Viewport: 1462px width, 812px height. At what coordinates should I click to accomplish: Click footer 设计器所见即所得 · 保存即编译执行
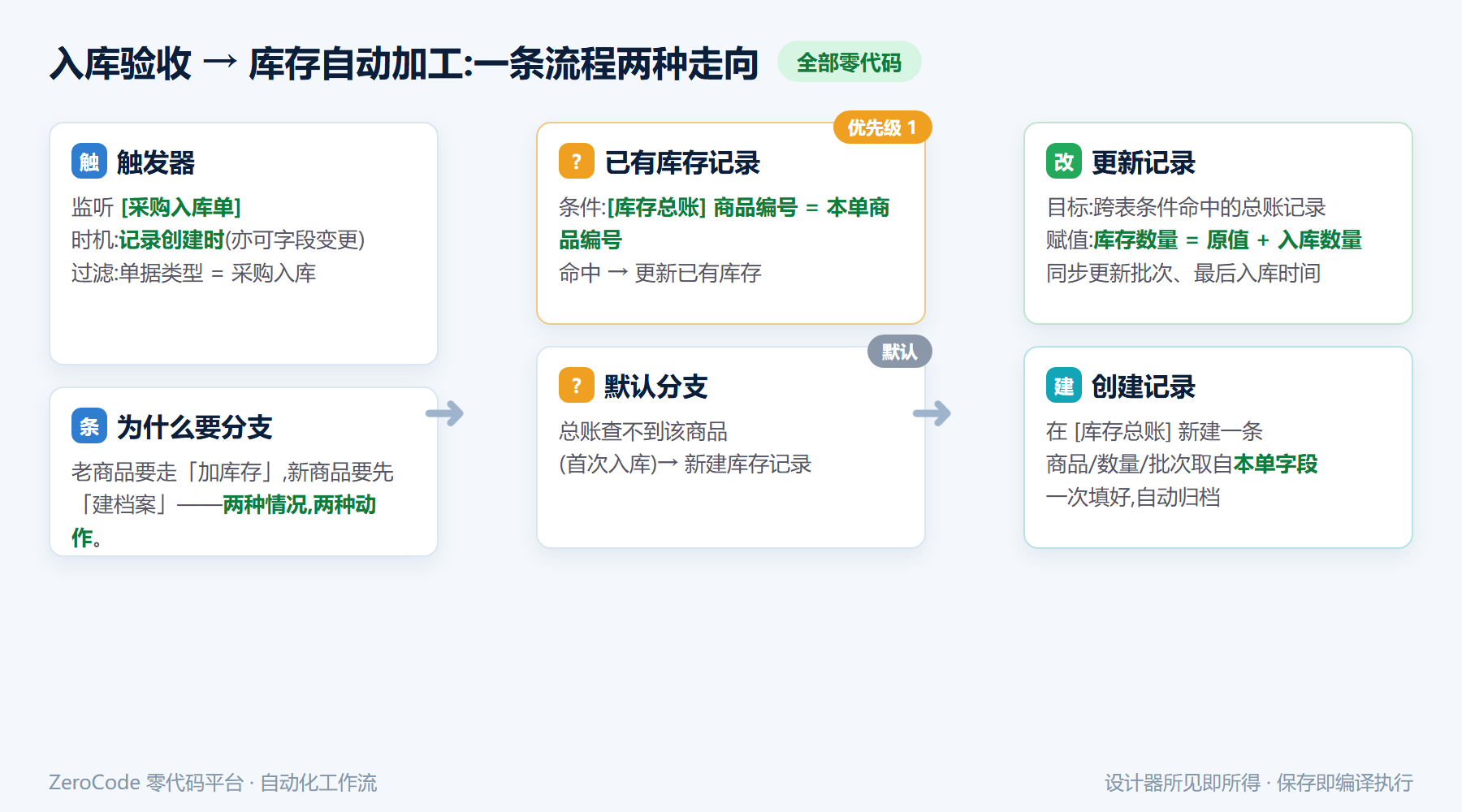(x=1259, y=783)
